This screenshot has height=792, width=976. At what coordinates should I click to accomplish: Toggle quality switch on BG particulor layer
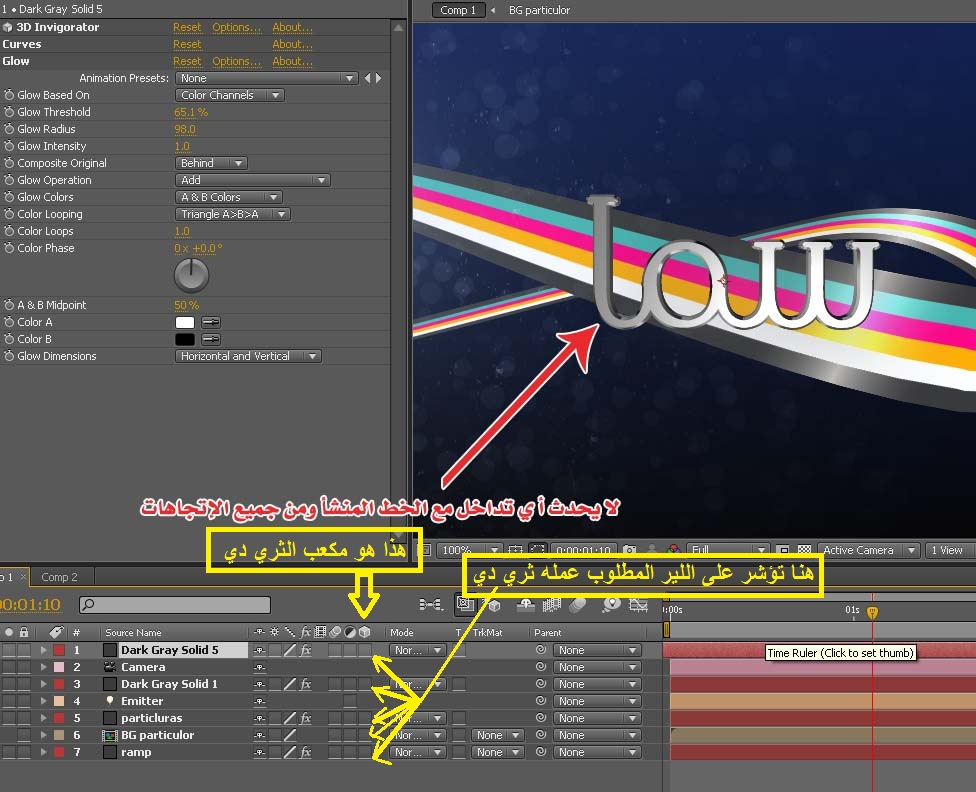[290, 735]
